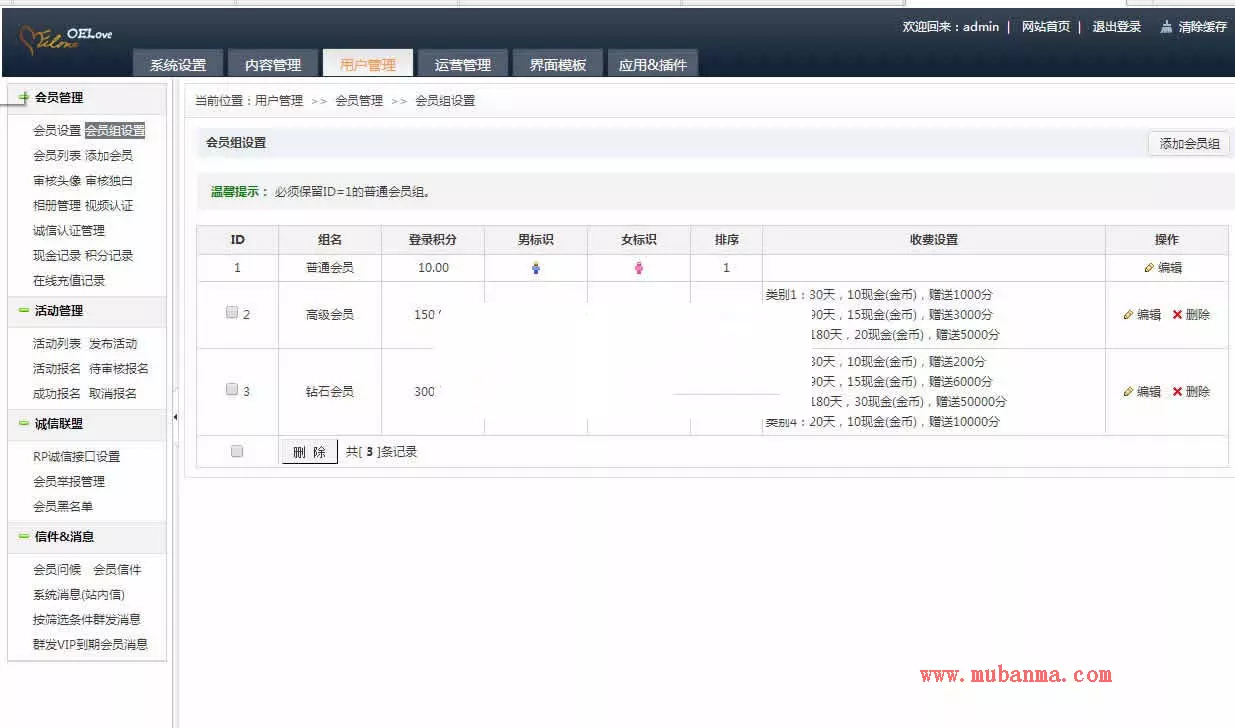The image size is (1235, 728).
Task: Check the checkbox for ID 3 钻石会员
Action: [232, 390]
